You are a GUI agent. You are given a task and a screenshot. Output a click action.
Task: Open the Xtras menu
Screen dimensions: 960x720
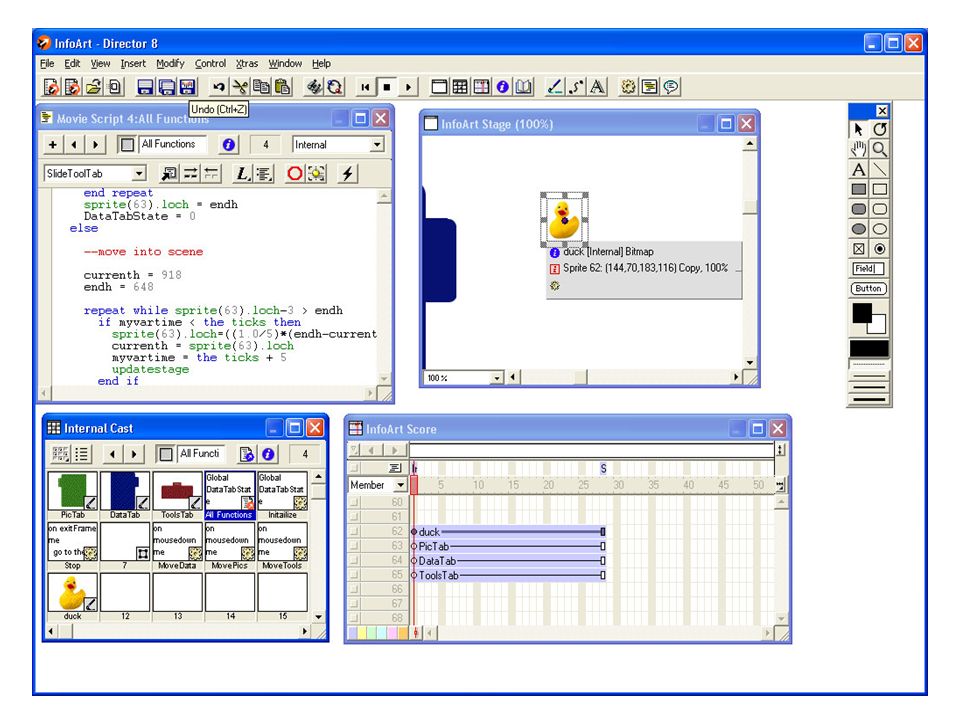247,63
